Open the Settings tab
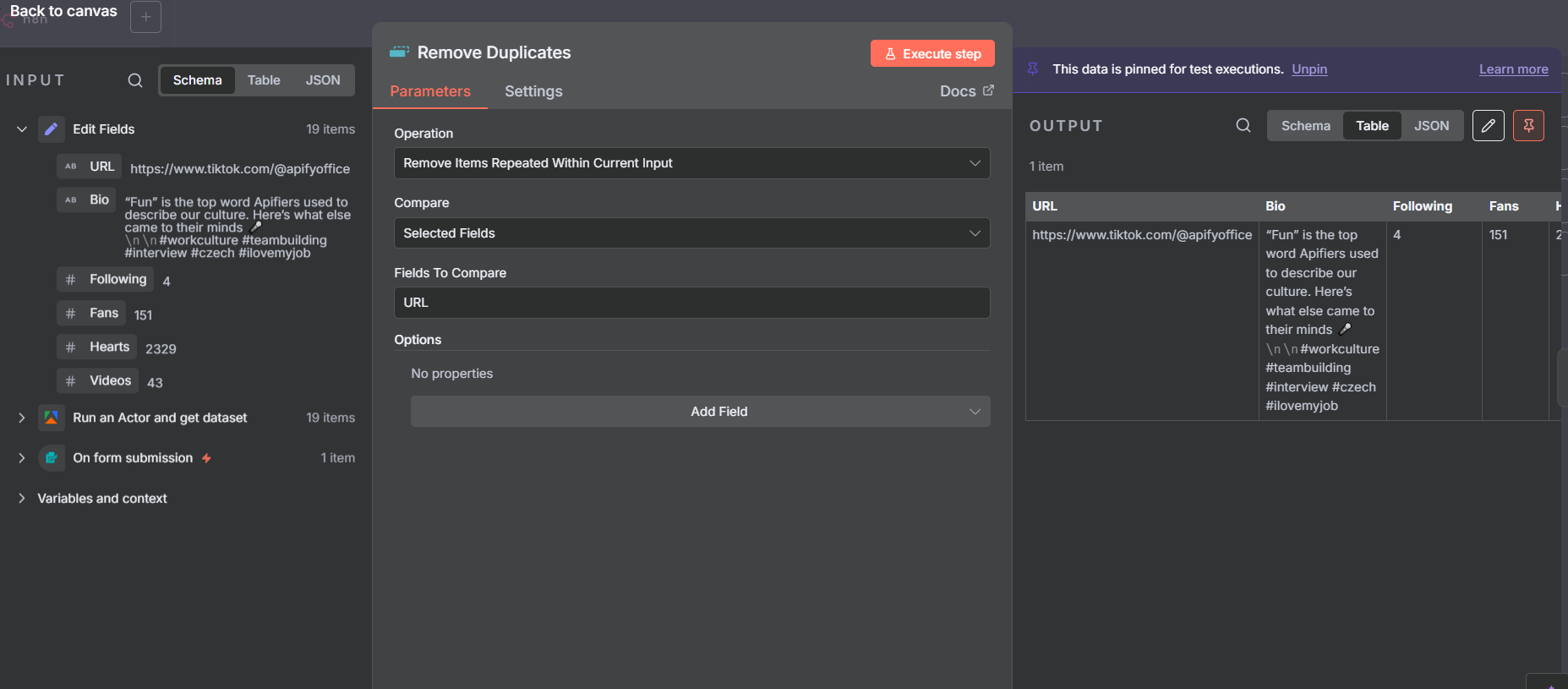 click(533, 91)
